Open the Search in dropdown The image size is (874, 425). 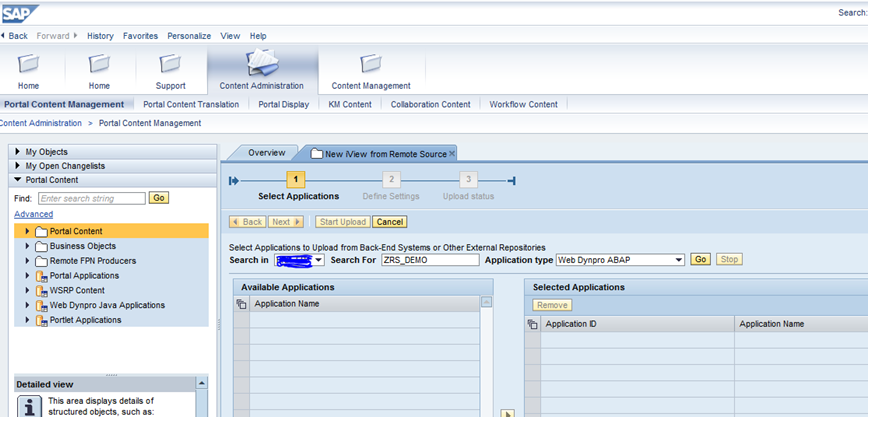click(319, 260)
